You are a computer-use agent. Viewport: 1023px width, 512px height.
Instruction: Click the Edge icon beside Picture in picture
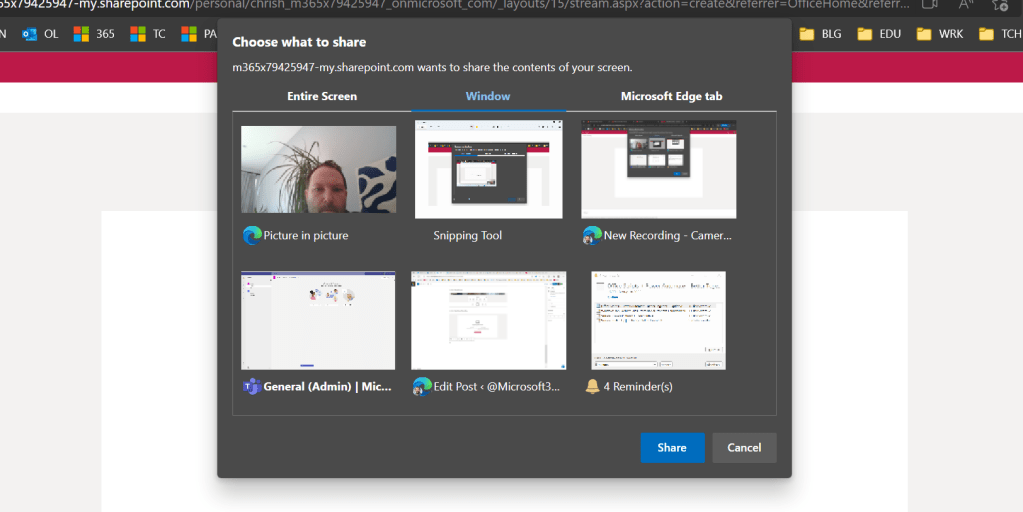click(x=252, y=236)
